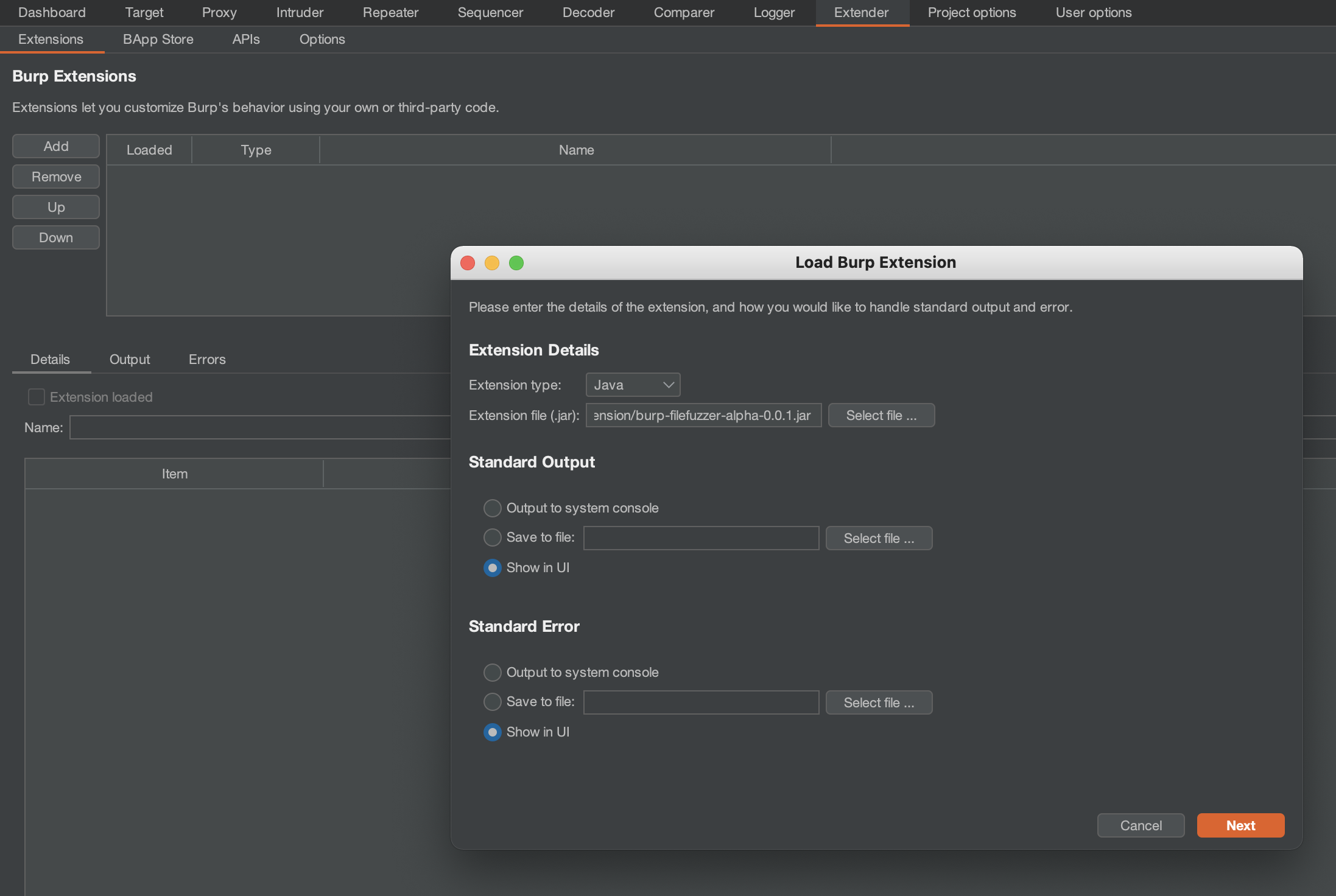This screenshot has width=1336, height=896.
Task: Click Standard Error file path field
Action: (x=701, y=702)
